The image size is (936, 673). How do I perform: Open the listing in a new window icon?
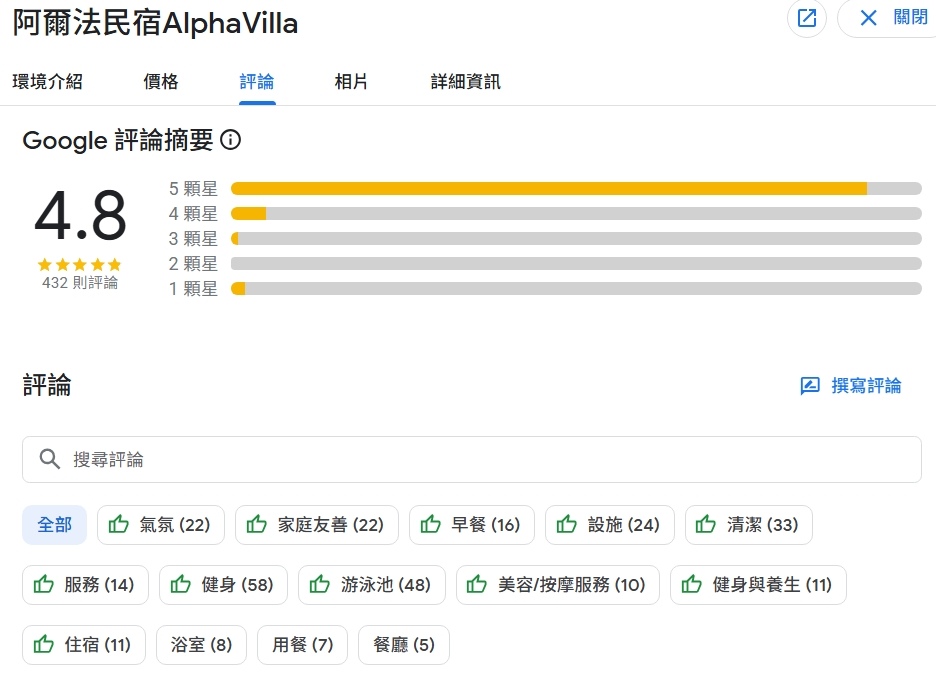(807, 18)
